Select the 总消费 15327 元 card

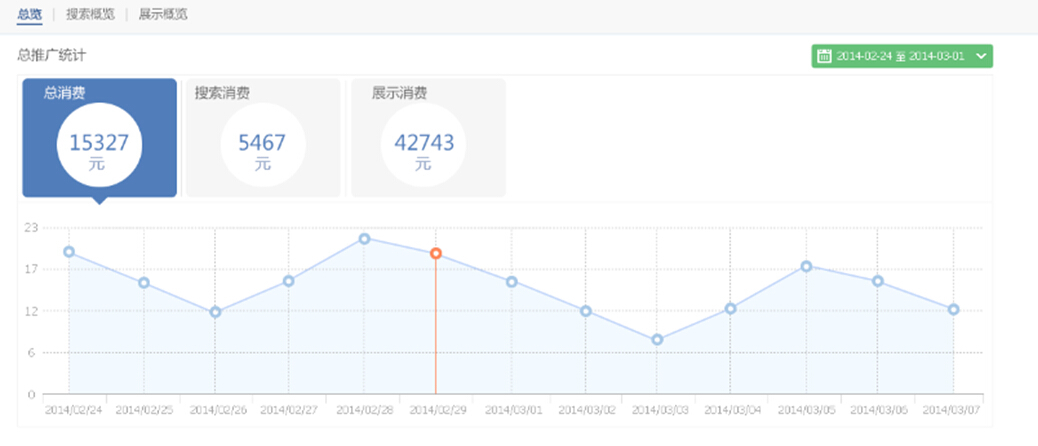pyautogui.click(x=99, y=138)
